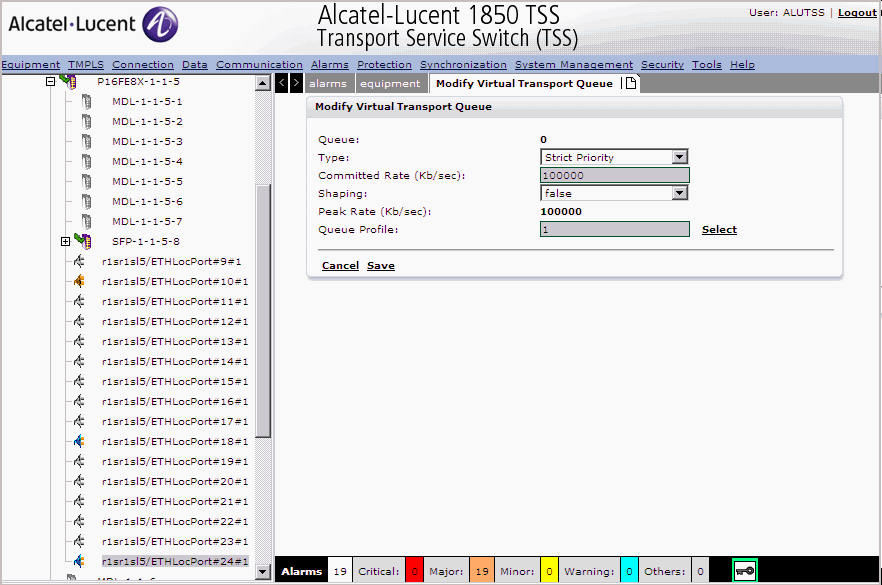882x585 pixels.
Task: Open the Synchronization menu
Action: click(x=464, y=65)
